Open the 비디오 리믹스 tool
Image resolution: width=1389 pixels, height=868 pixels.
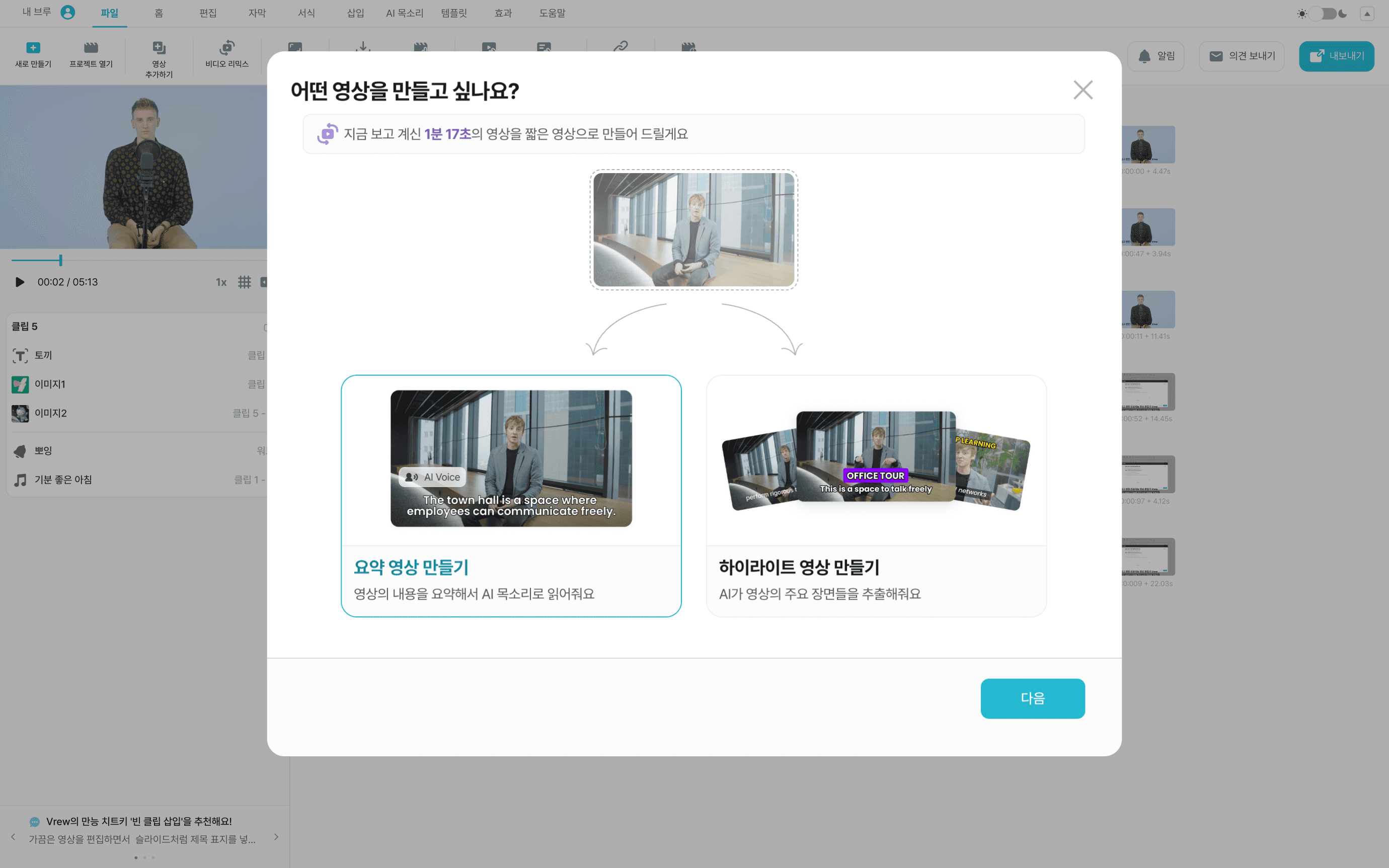[226, 54]
